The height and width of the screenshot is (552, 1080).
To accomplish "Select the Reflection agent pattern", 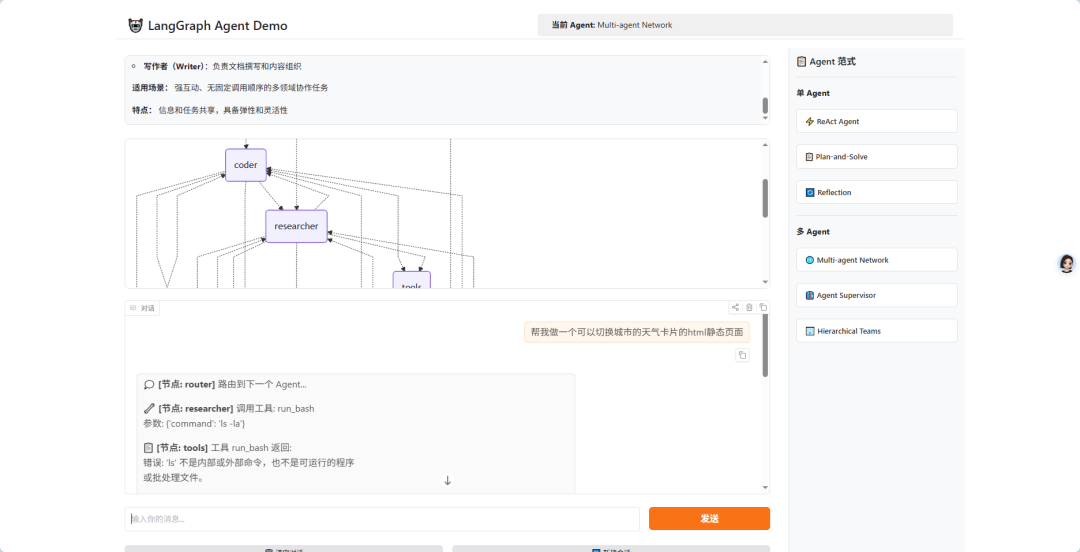I will click(x=877, y=192).
